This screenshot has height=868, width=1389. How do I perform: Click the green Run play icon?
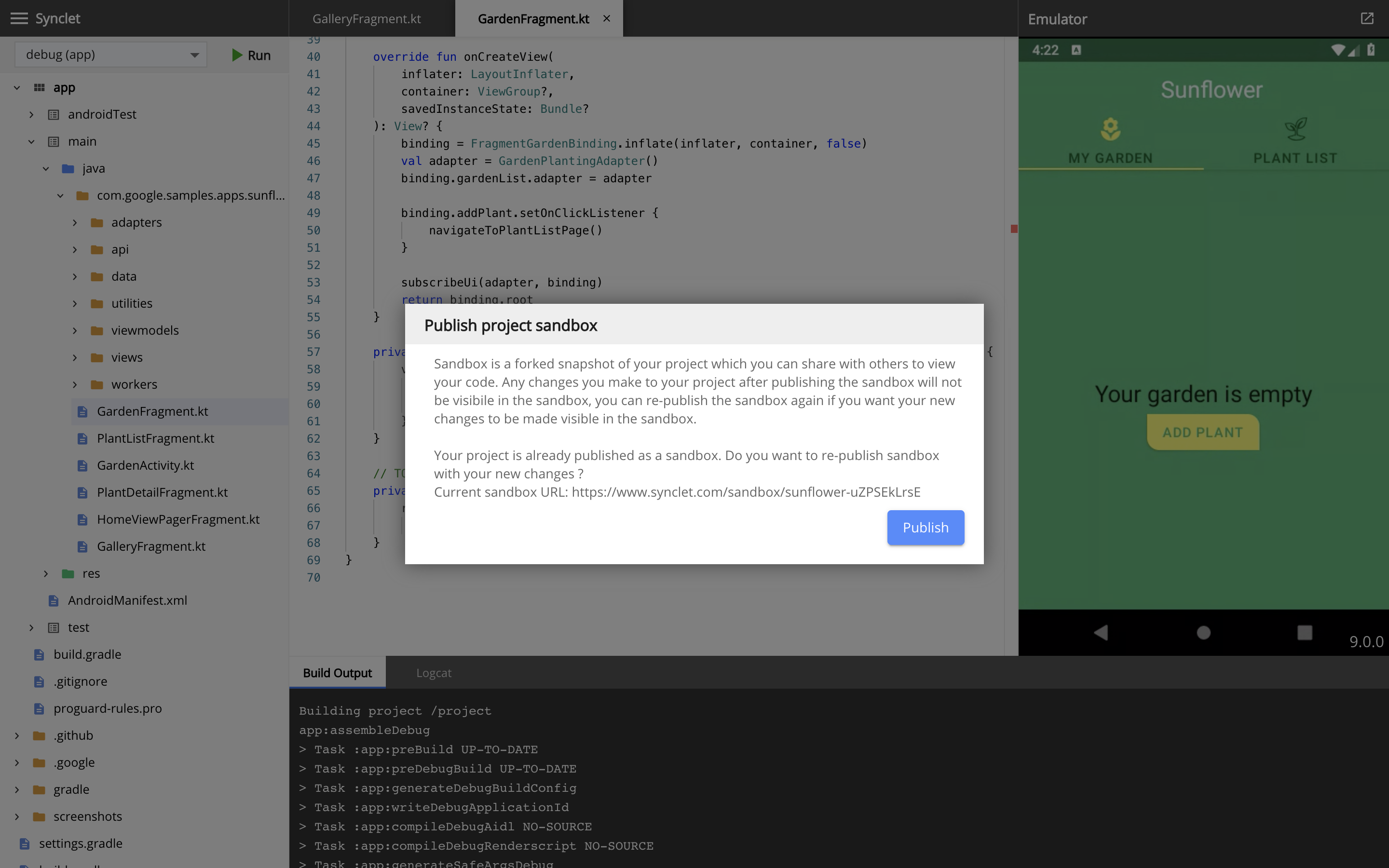click(236, 55)
